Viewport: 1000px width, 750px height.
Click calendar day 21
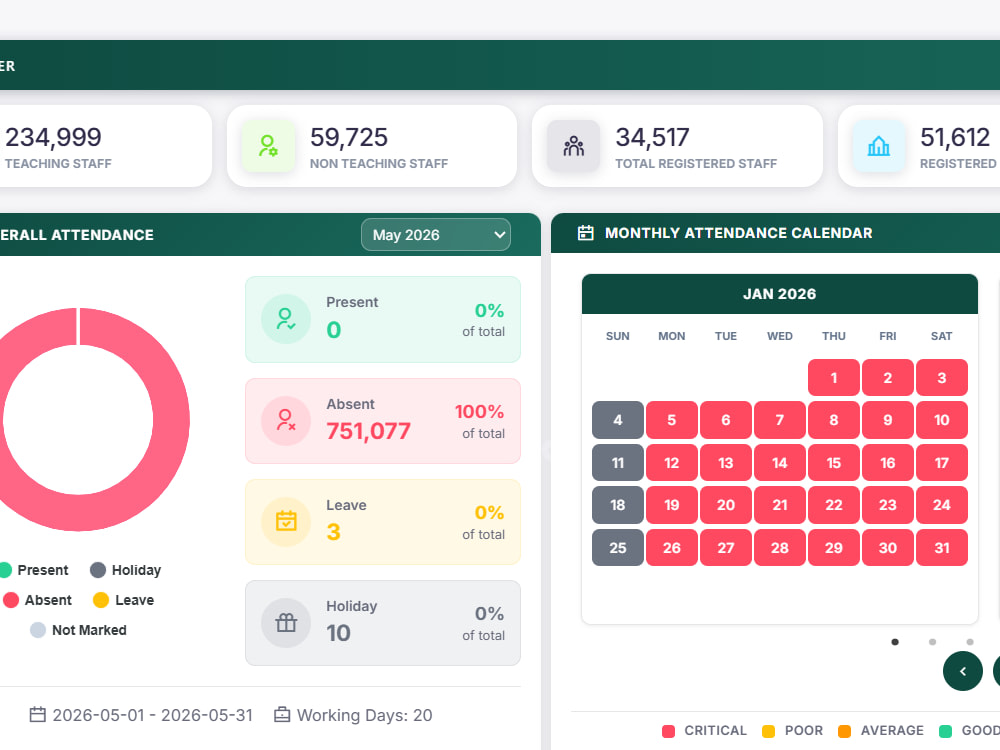coord(780,505)
